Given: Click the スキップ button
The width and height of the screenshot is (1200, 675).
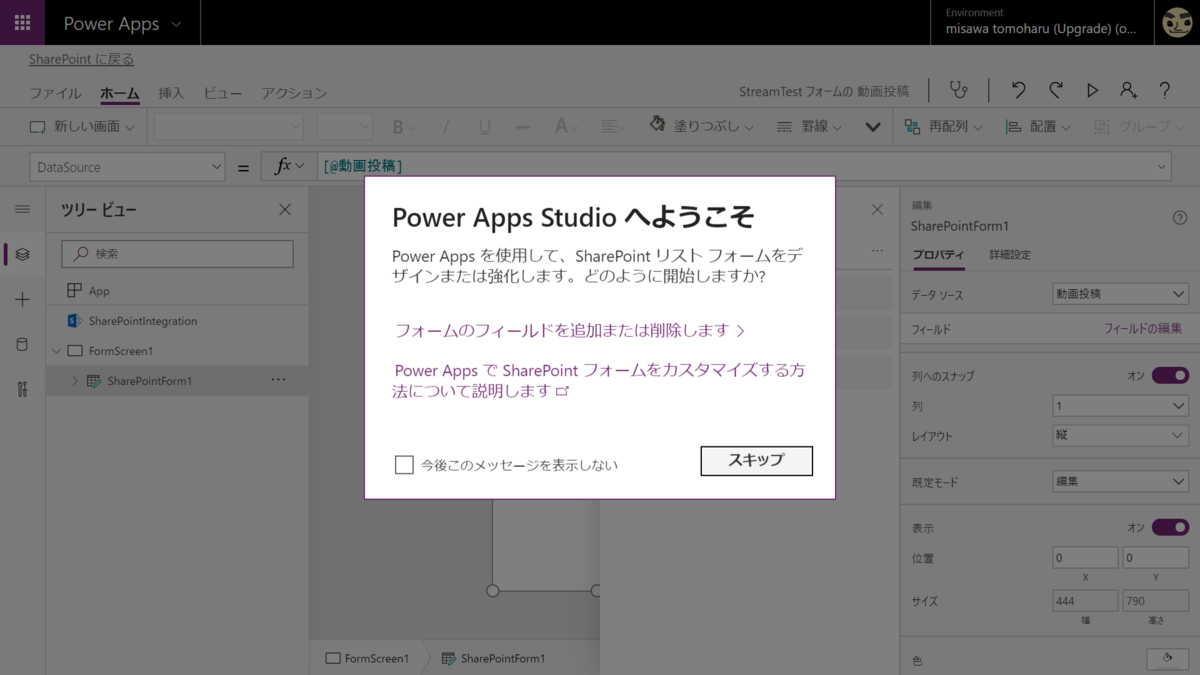Looking at the screenshot, I should [756, 461].
